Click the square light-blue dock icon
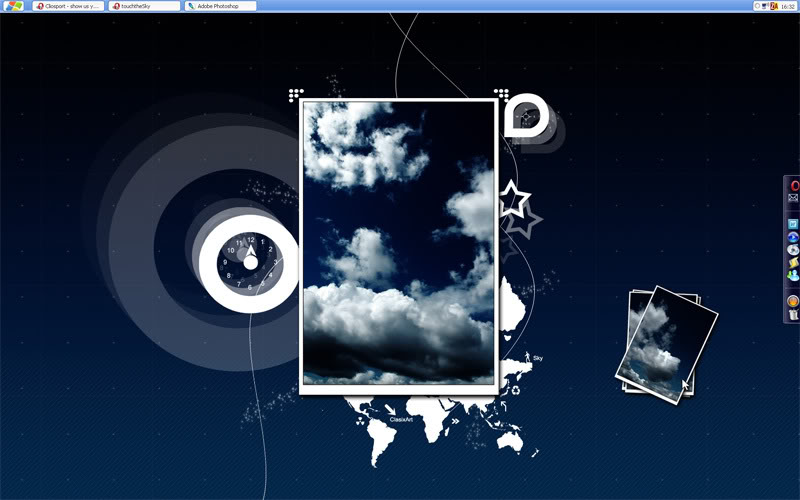This screenshot has height=500, width=800. 793,224
